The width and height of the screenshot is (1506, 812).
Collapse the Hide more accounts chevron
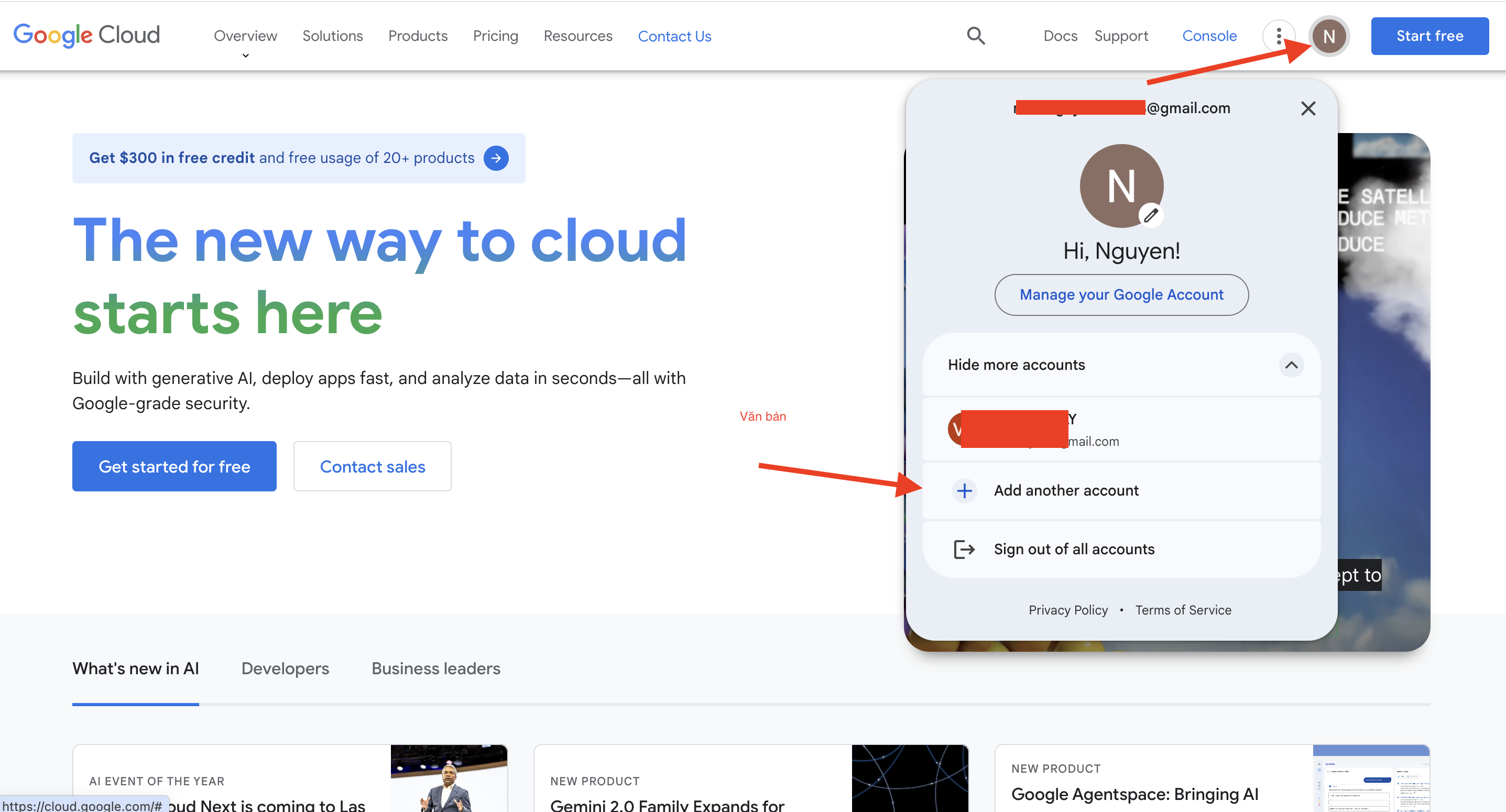1291,365
